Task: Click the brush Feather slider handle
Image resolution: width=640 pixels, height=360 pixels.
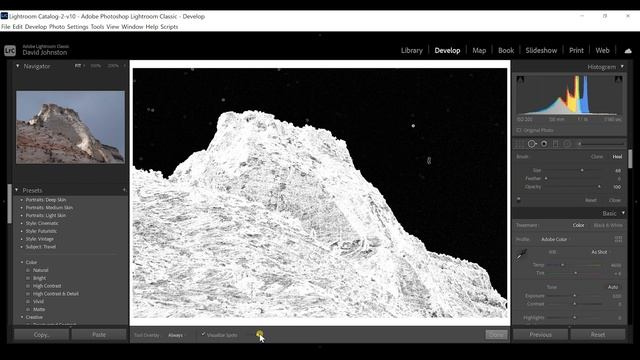Action: pos(546,178)
